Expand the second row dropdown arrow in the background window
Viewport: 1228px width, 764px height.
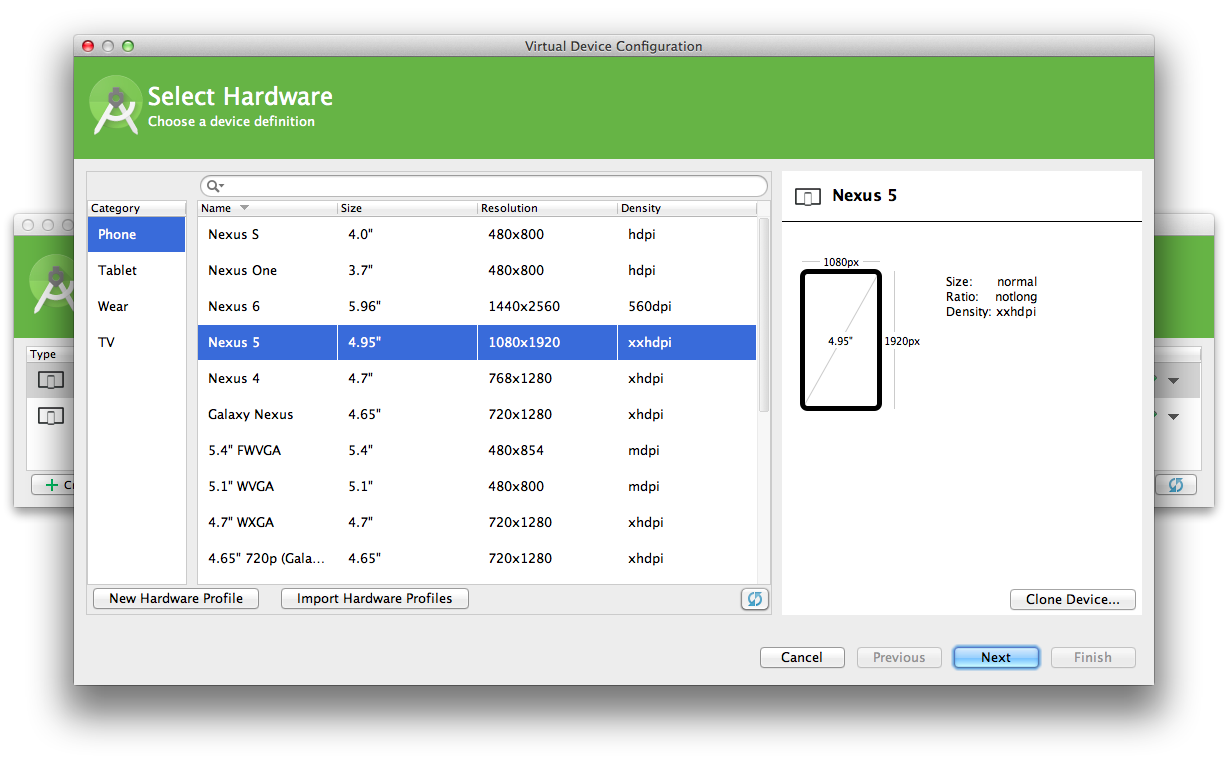point(1173,417)
